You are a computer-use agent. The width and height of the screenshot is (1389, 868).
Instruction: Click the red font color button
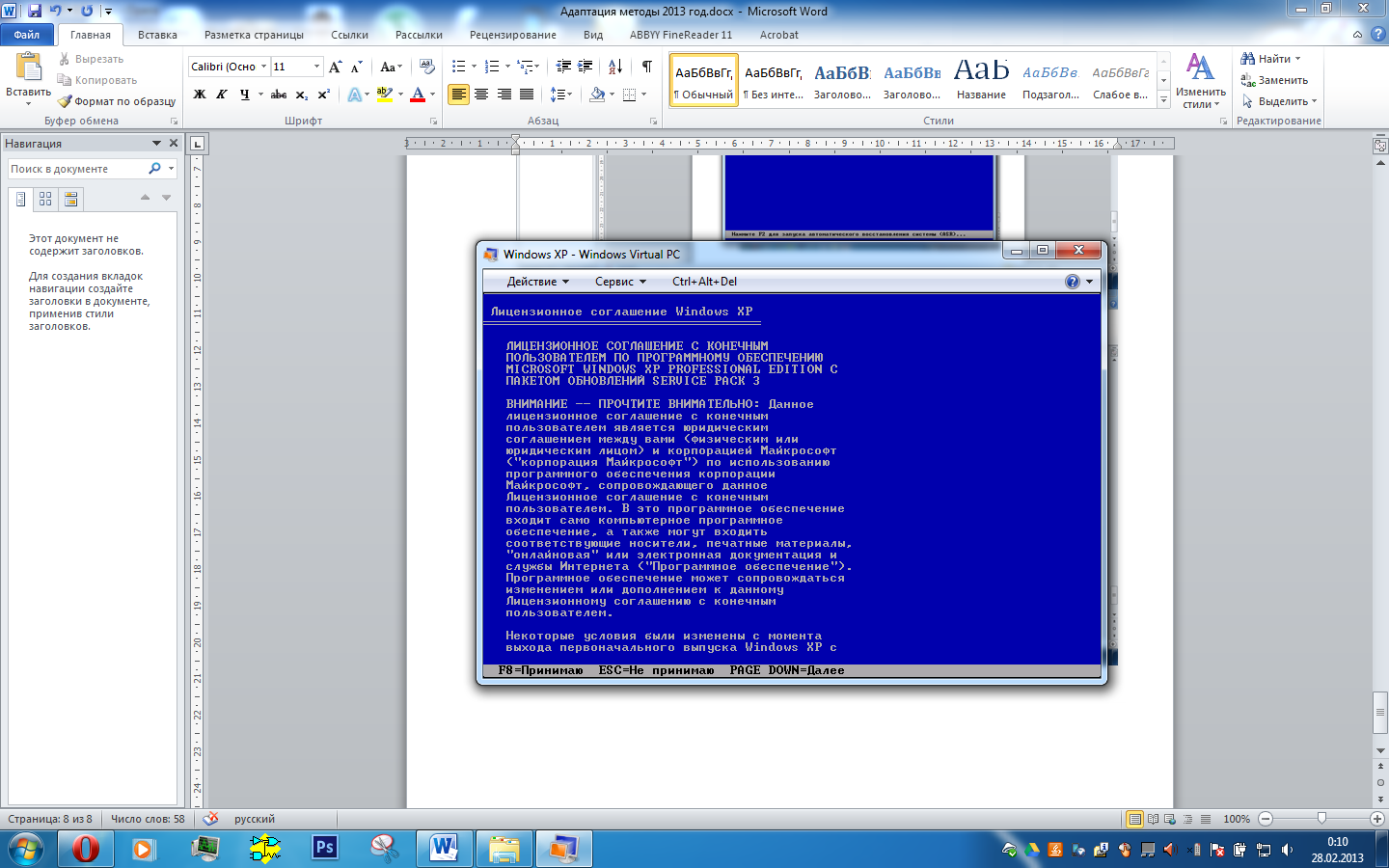[x=418, y=95]
